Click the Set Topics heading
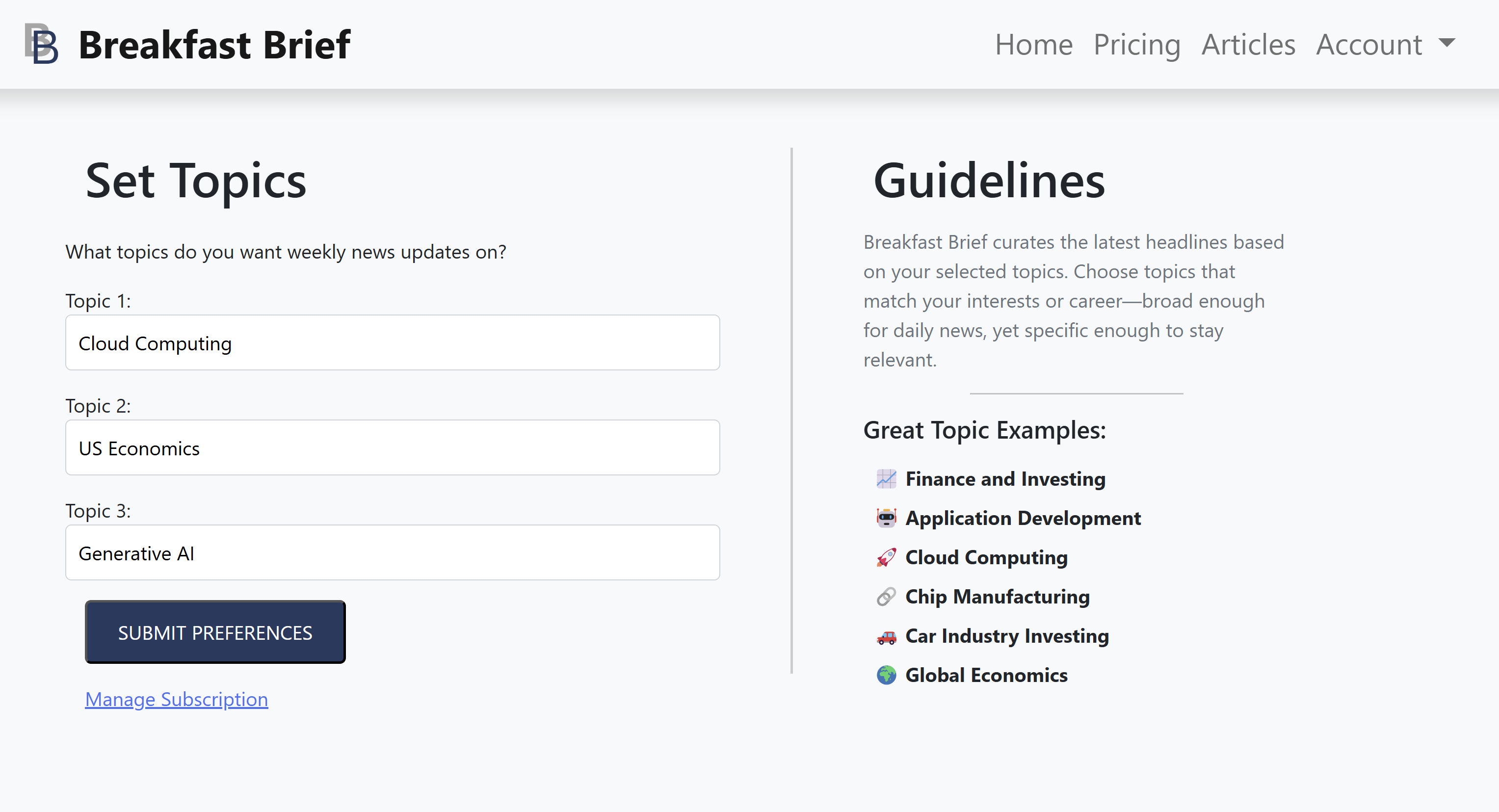Screen dimensions: 1499x812 coord(195,181)
